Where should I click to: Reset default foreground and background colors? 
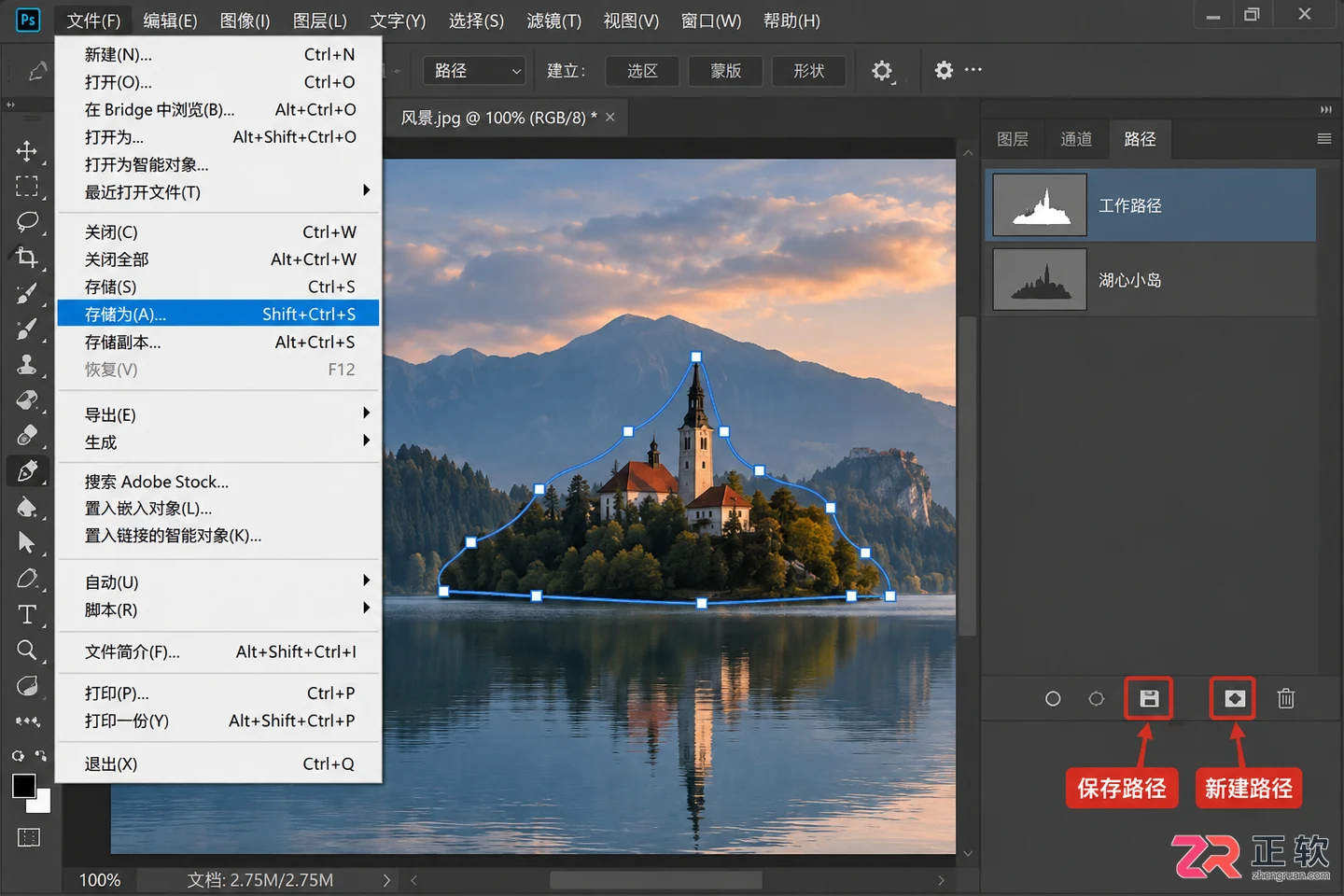[x=18, y=755]
